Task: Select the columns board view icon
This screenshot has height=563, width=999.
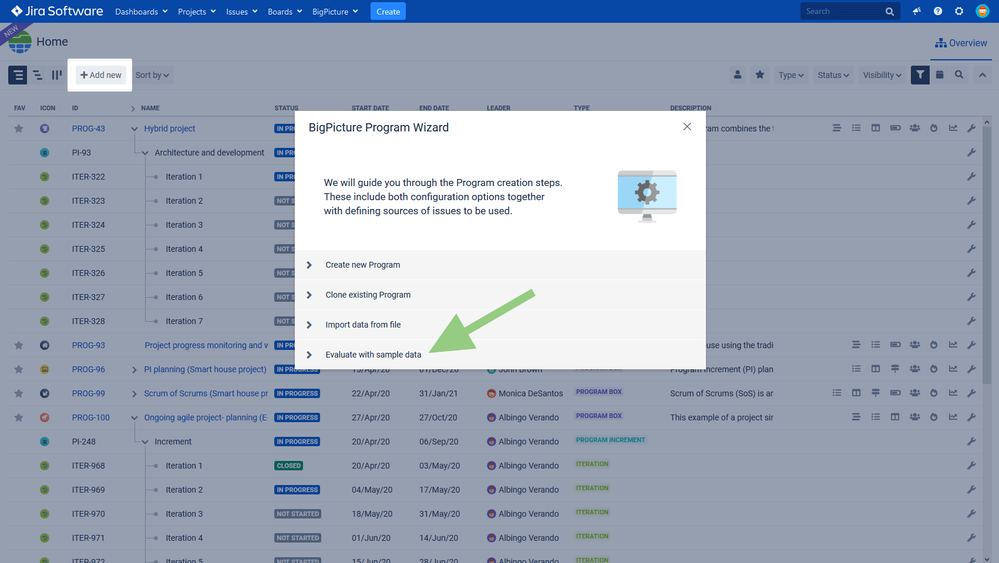Action: coord(57,75)
